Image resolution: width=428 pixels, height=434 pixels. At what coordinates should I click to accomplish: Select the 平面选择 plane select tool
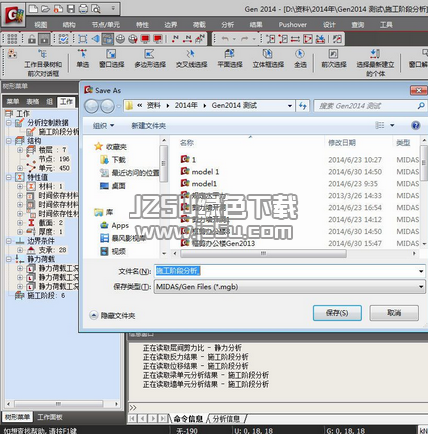click(x=230, y=59)
